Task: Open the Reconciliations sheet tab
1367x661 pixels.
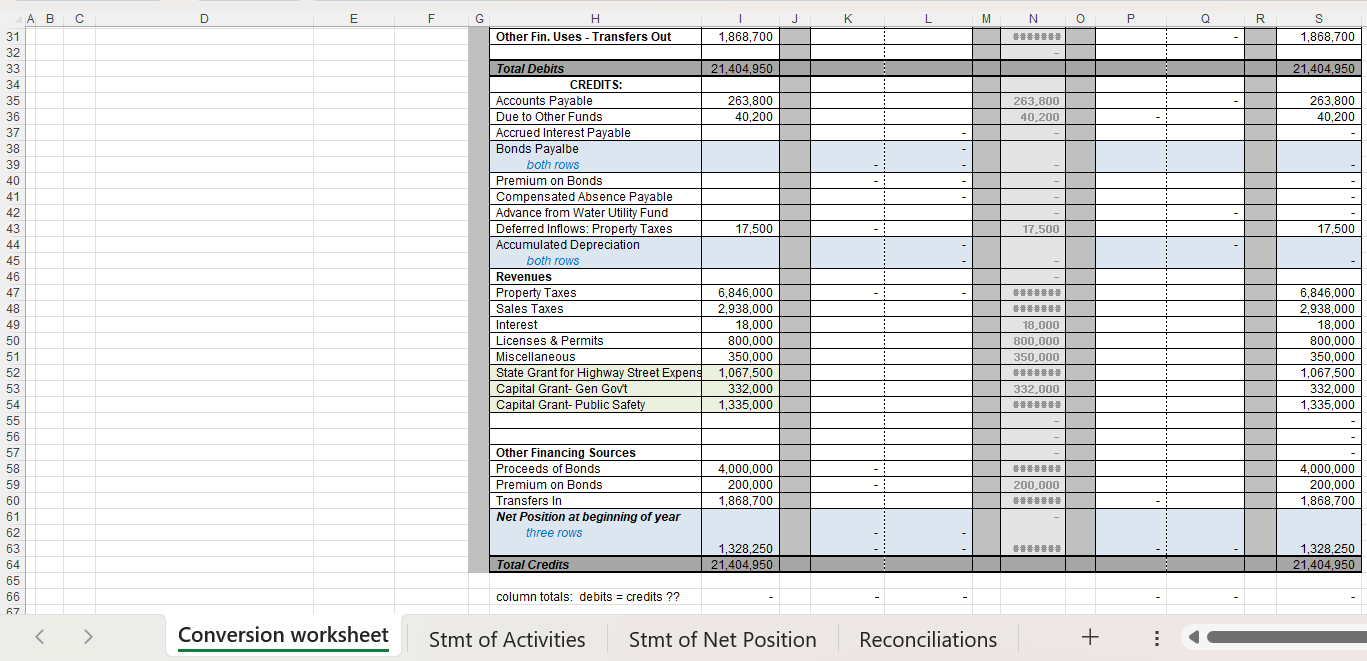Action: (x=926, y=639)
